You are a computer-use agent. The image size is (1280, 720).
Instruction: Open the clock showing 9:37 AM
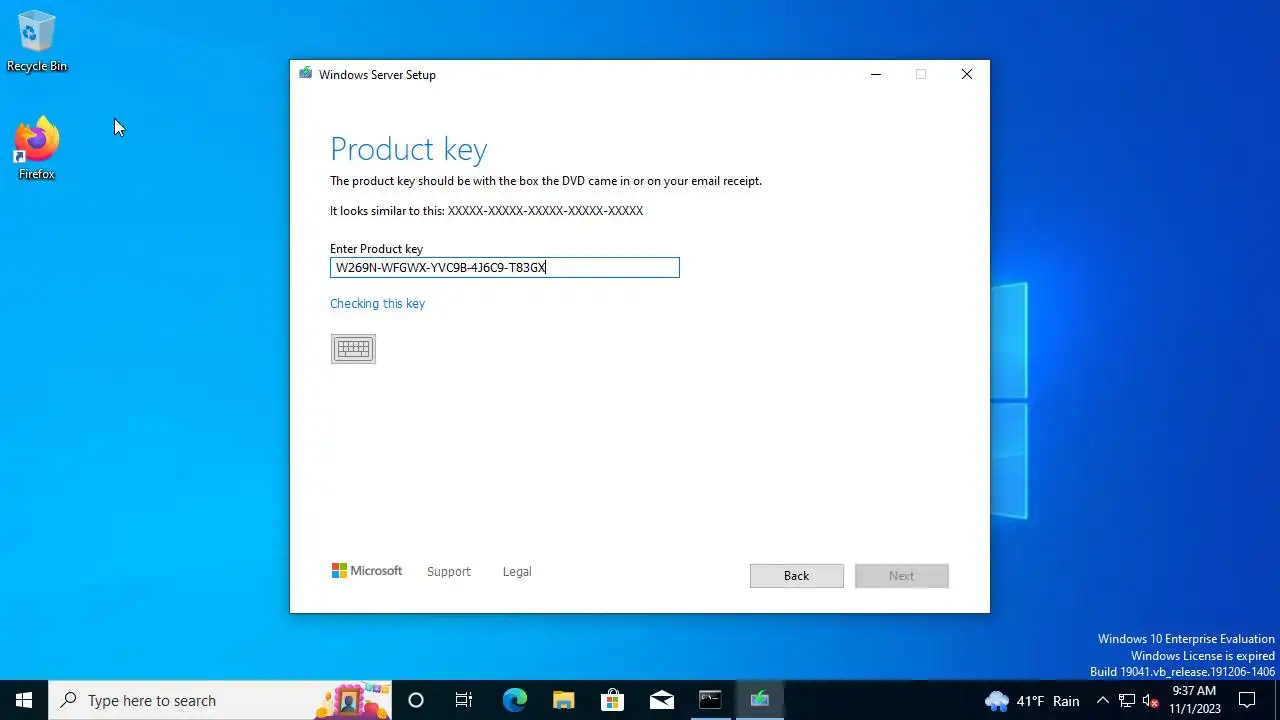[1195, 700]
